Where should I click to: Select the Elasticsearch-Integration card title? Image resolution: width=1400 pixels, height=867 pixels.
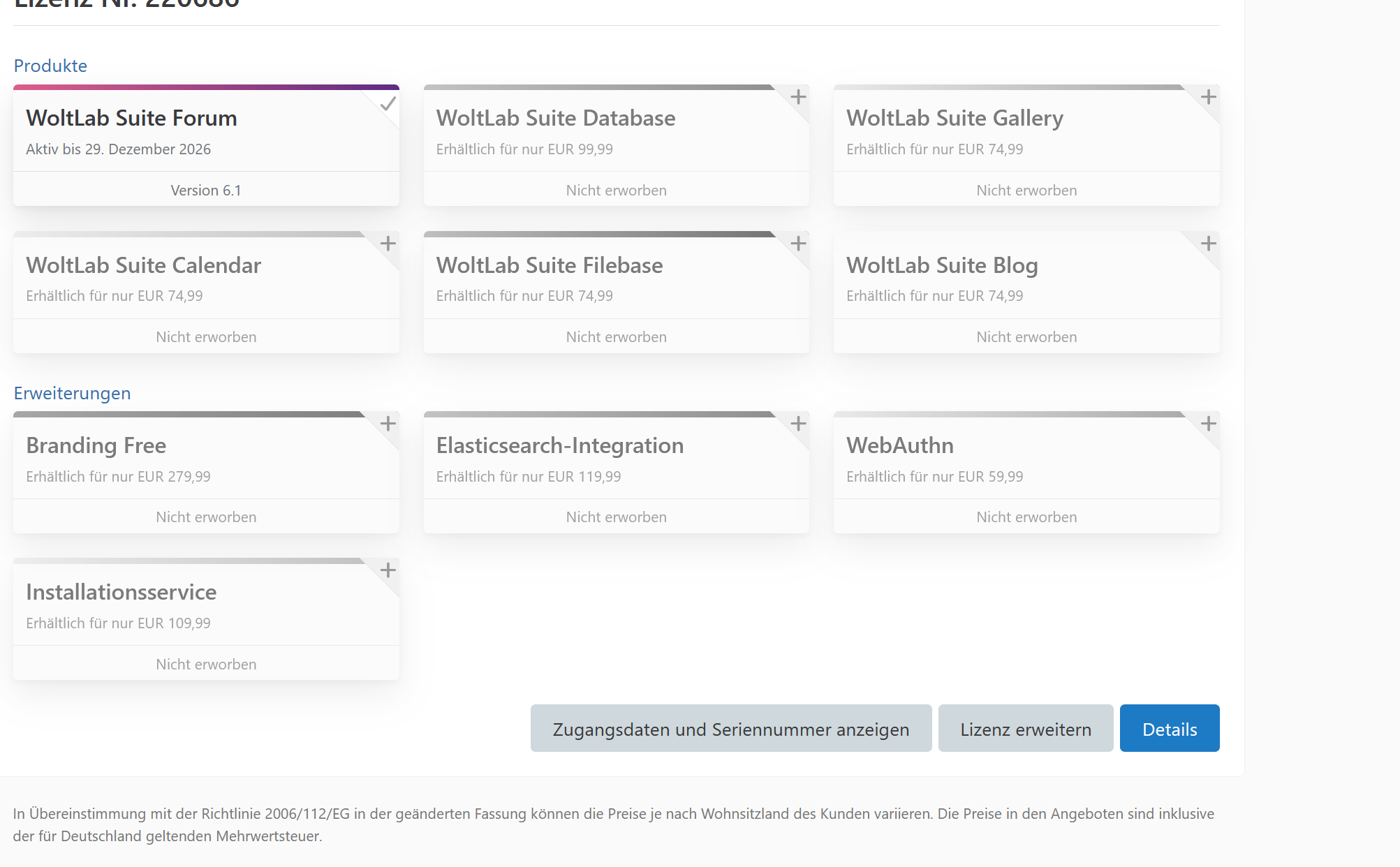559,445
